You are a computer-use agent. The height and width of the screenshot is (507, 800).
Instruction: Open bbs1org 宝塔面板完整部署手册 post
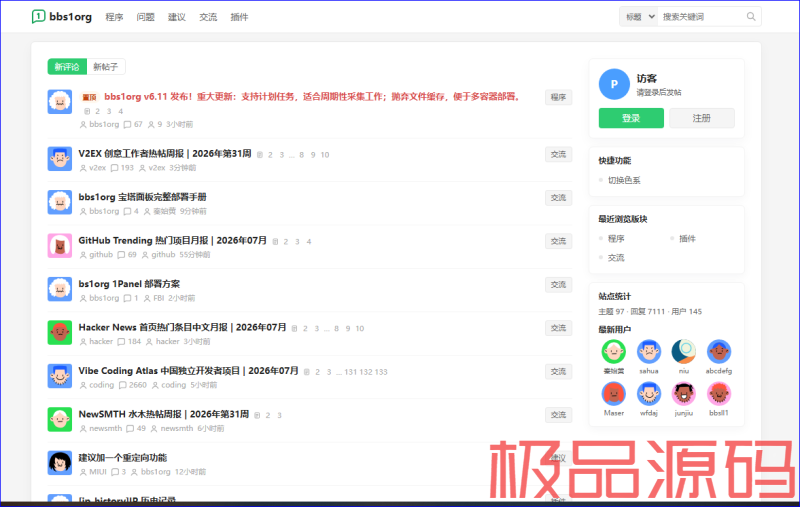[142, 197]
